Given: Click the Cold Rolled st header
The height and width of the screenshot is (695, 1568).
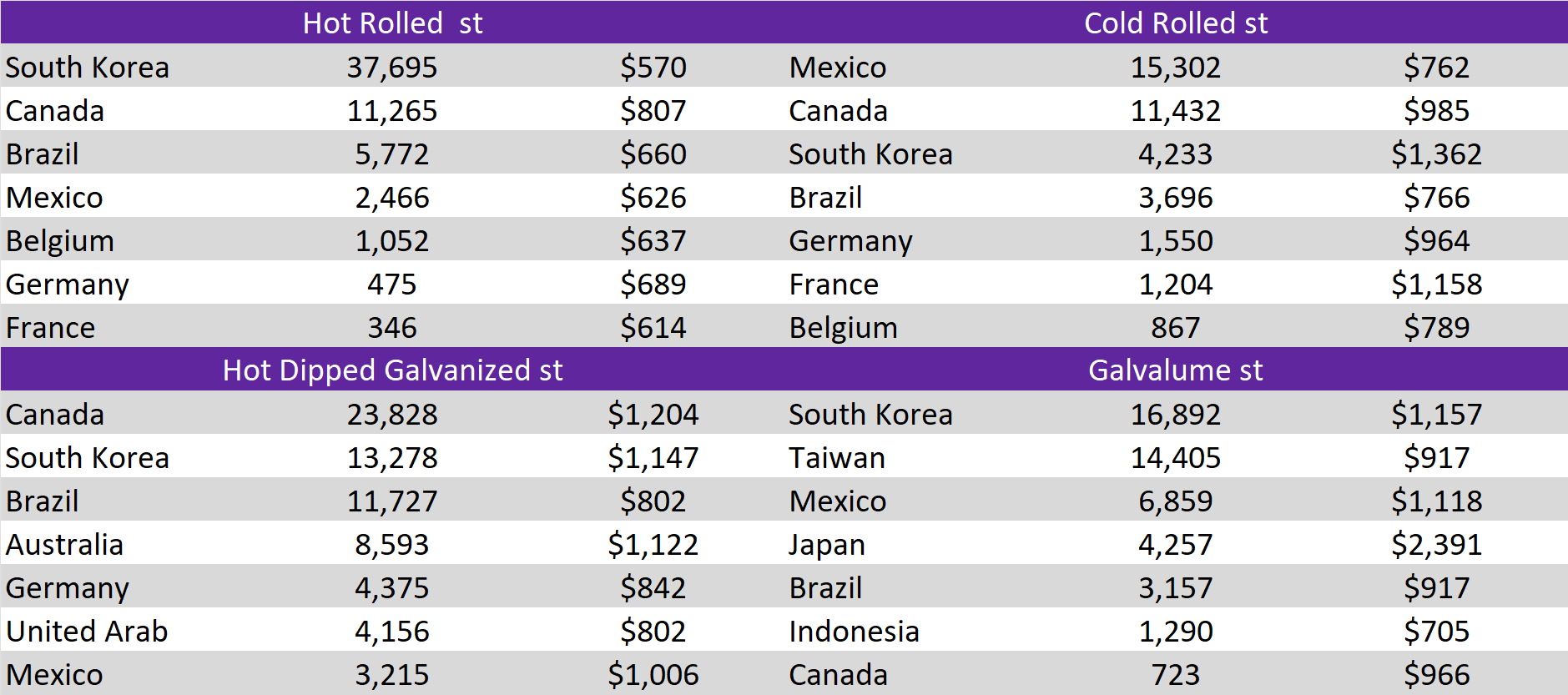Looking at the screenshot, I should pos(1175,23).
